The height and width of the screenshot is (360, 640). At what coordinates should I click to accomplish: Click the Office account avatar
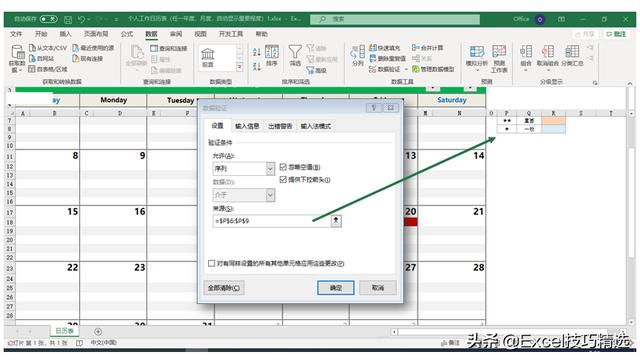(x=540, y=19)
